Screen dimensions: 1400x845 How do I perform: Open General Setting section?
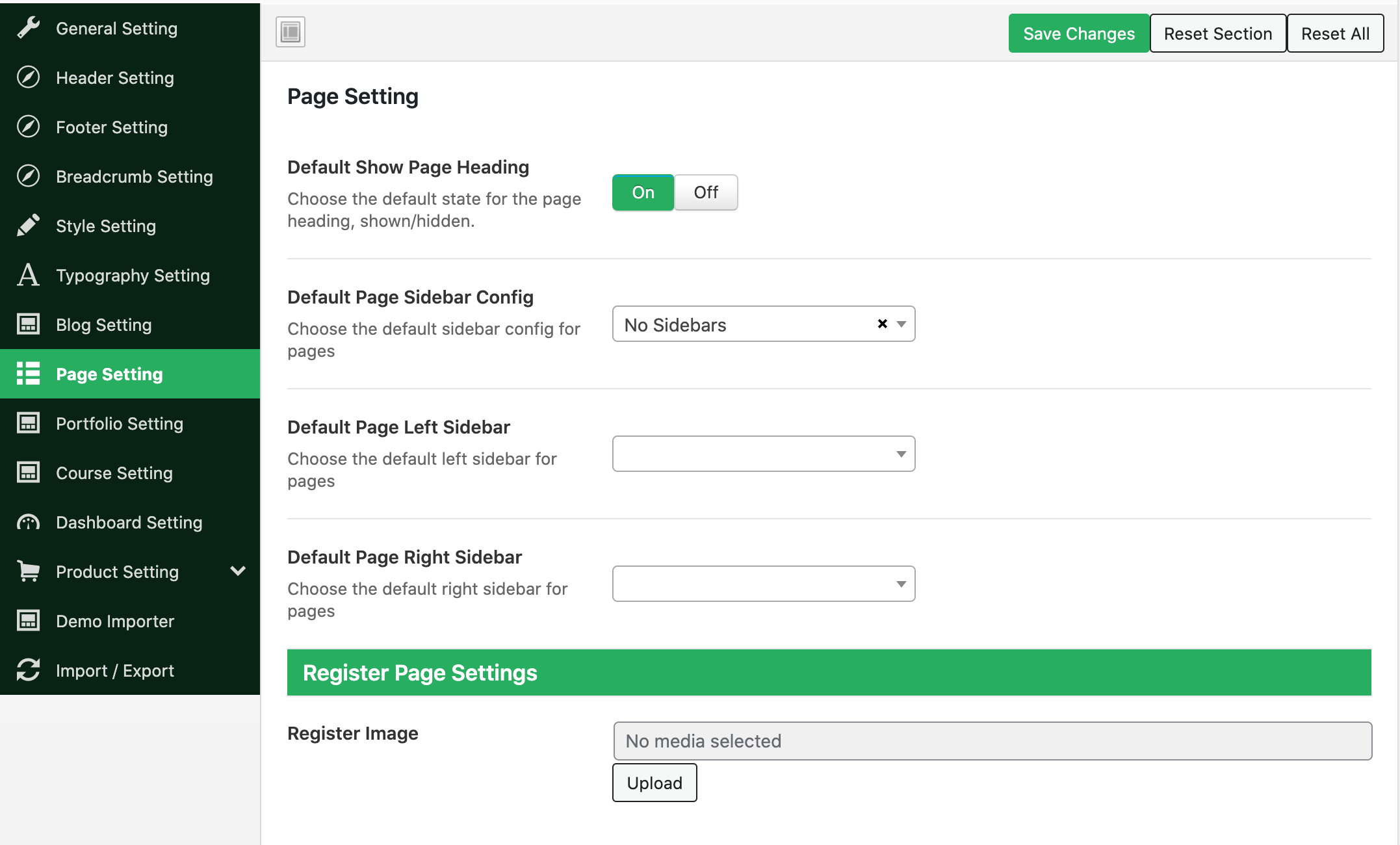click(x=130, y=28)
